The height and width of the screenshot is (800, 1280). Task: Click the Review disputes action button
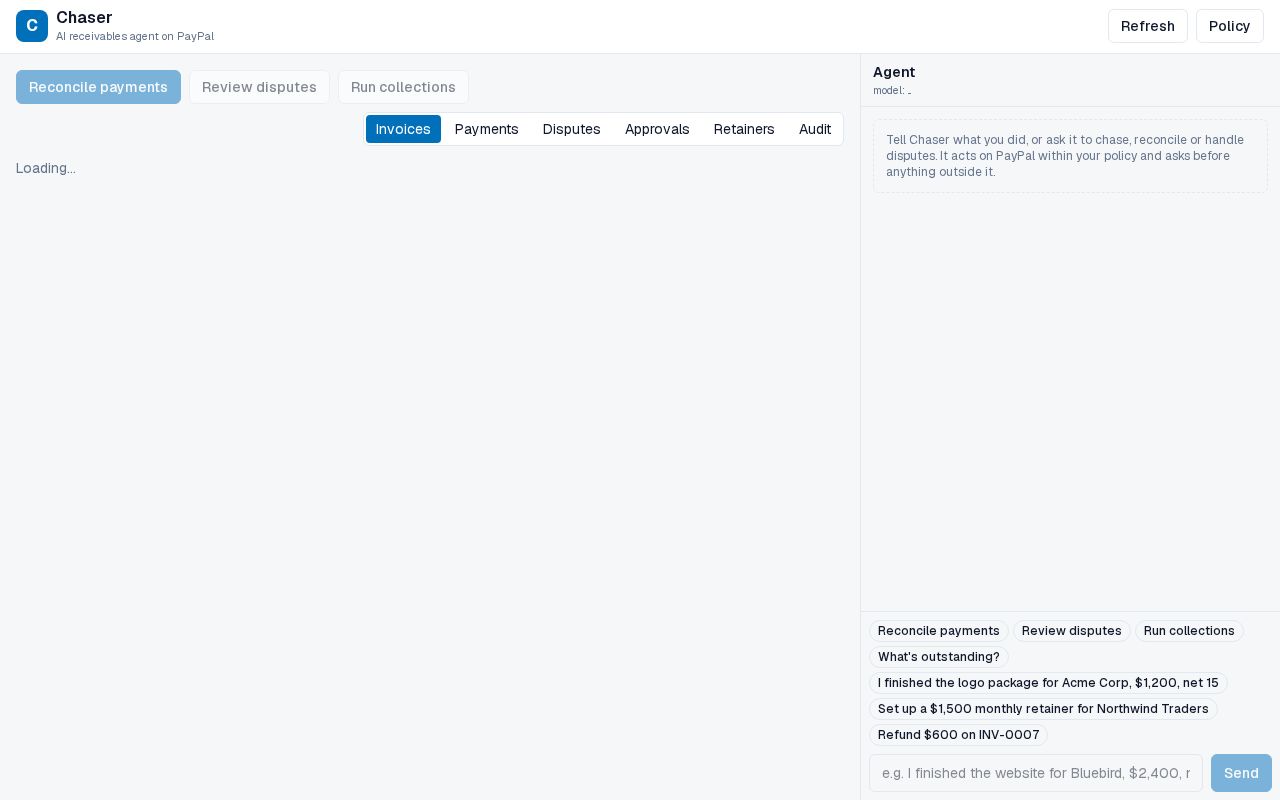[x=259, y=87]
